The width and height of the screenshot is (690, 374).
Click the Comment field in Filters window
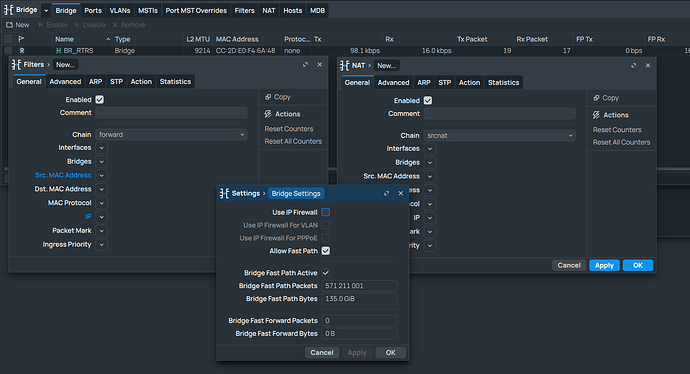click(x=171, y=113)
